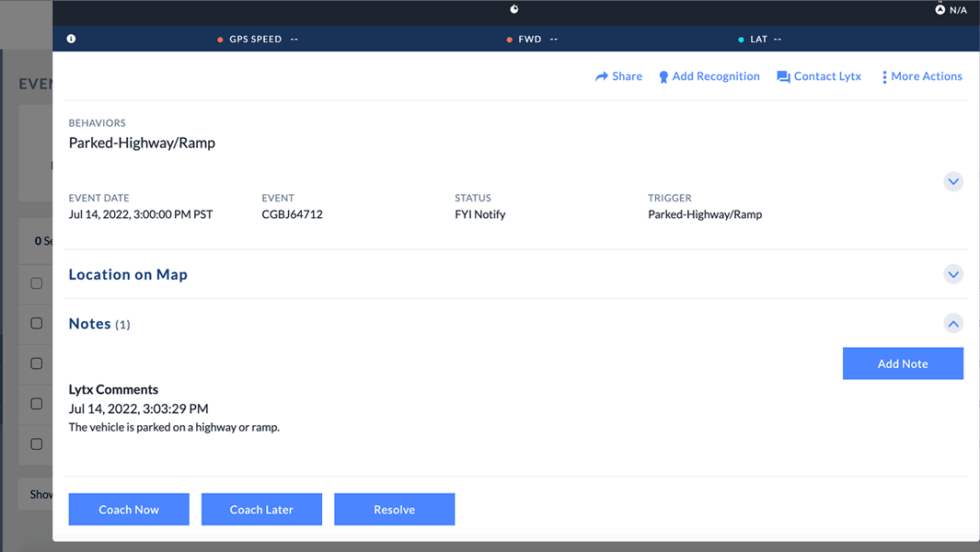Click the Location on Map heading
This screenshot has height=552, width=980.
(x=128, y=275)
